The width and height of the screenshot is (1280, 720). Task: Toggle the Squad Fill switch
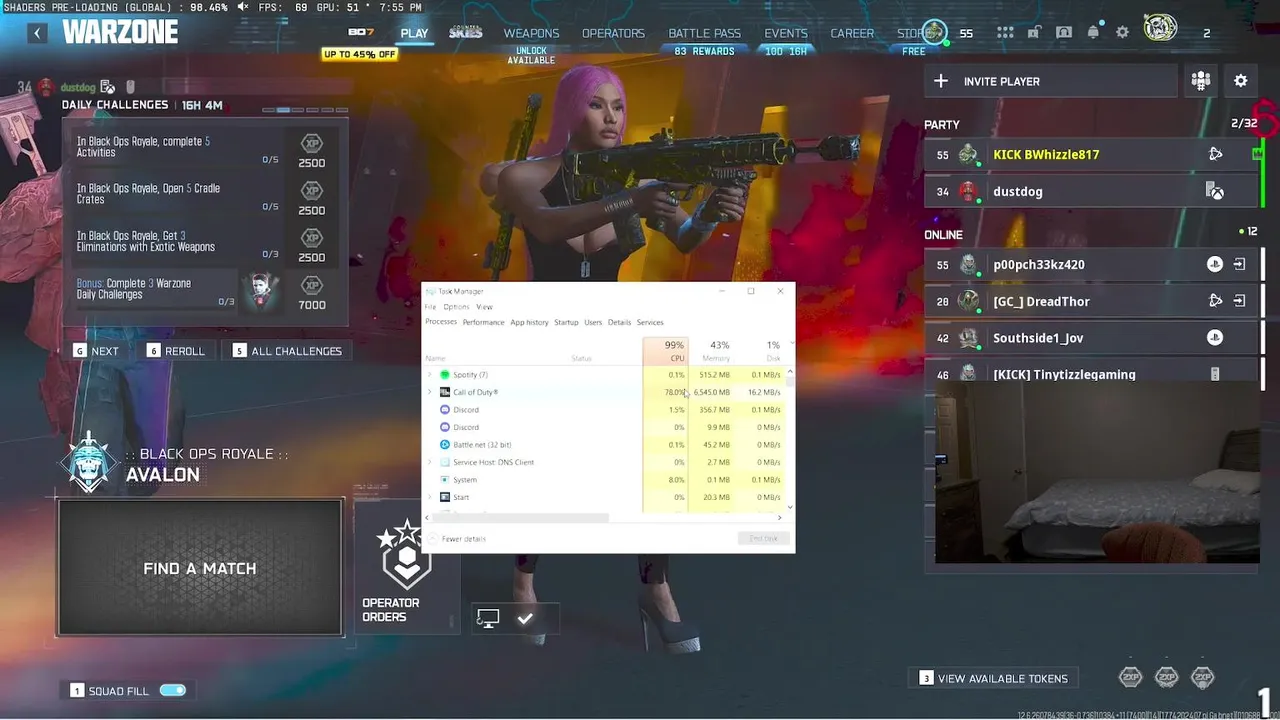click(173, 690)
